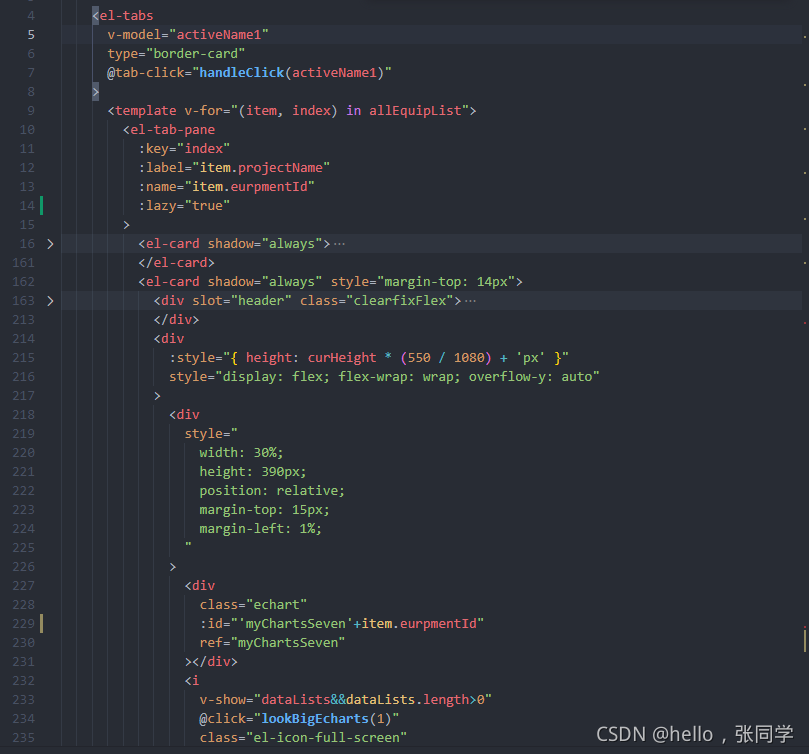Viewport: 809px width, 754px height.
Task: Click class="echart" attribute
Action: tap(253, 605)
